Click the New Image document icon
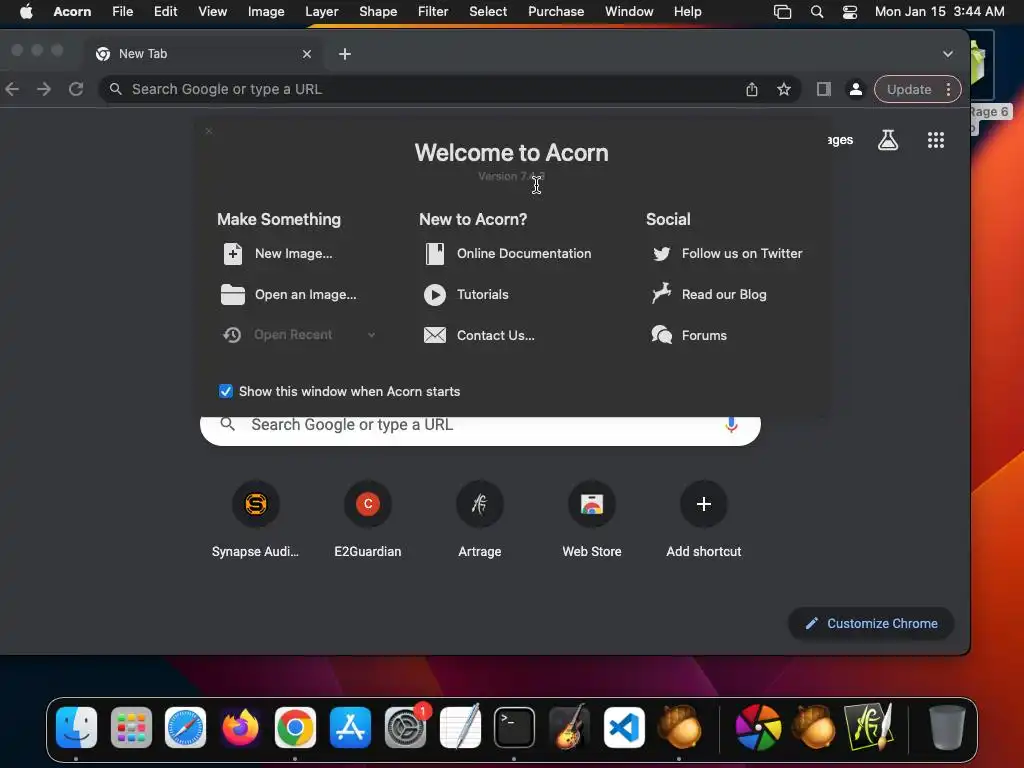The height and width of the screenshot is (768, 1024). 232,253
